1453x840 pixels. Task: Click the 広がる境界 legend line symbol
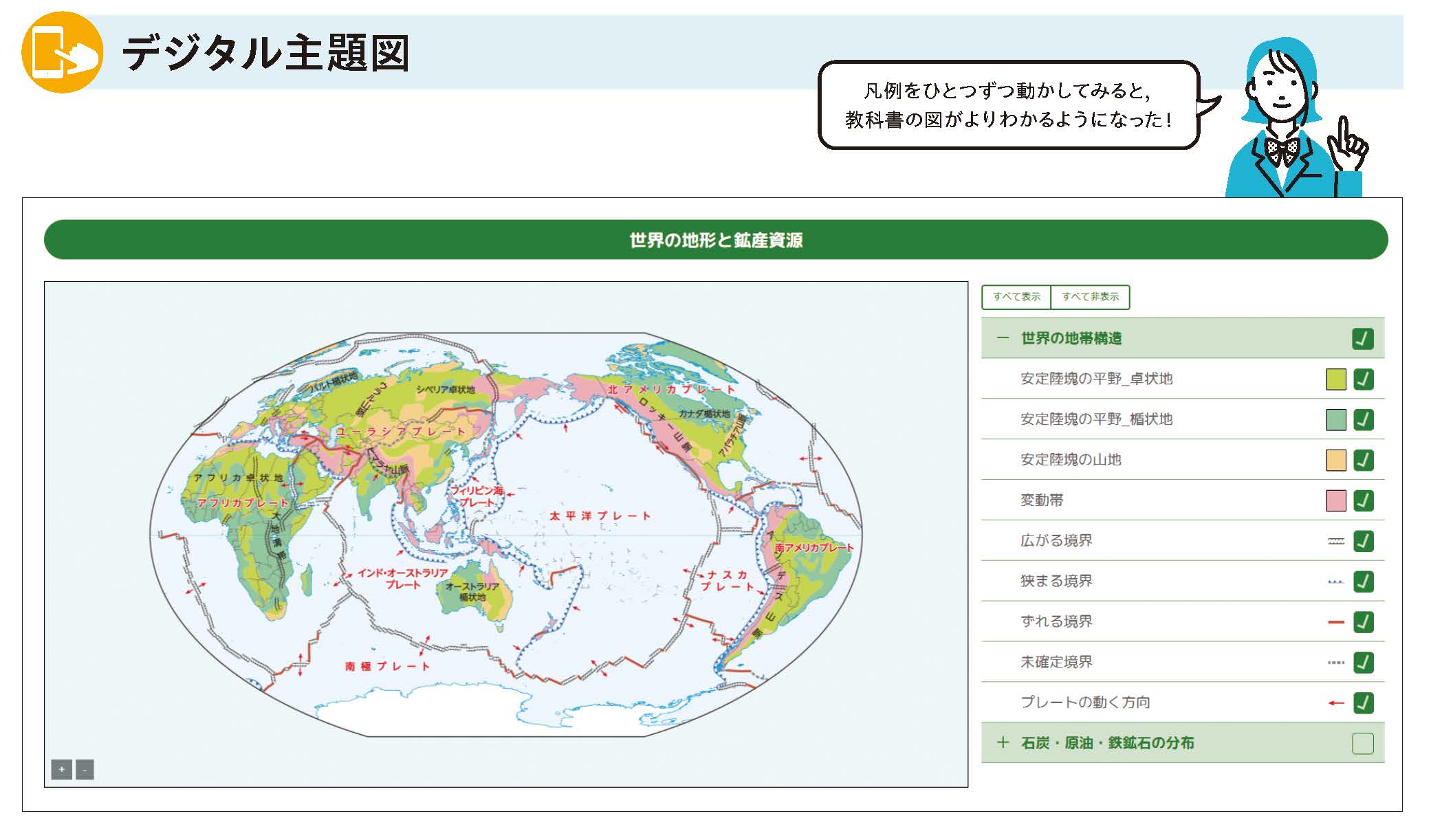1335,542
